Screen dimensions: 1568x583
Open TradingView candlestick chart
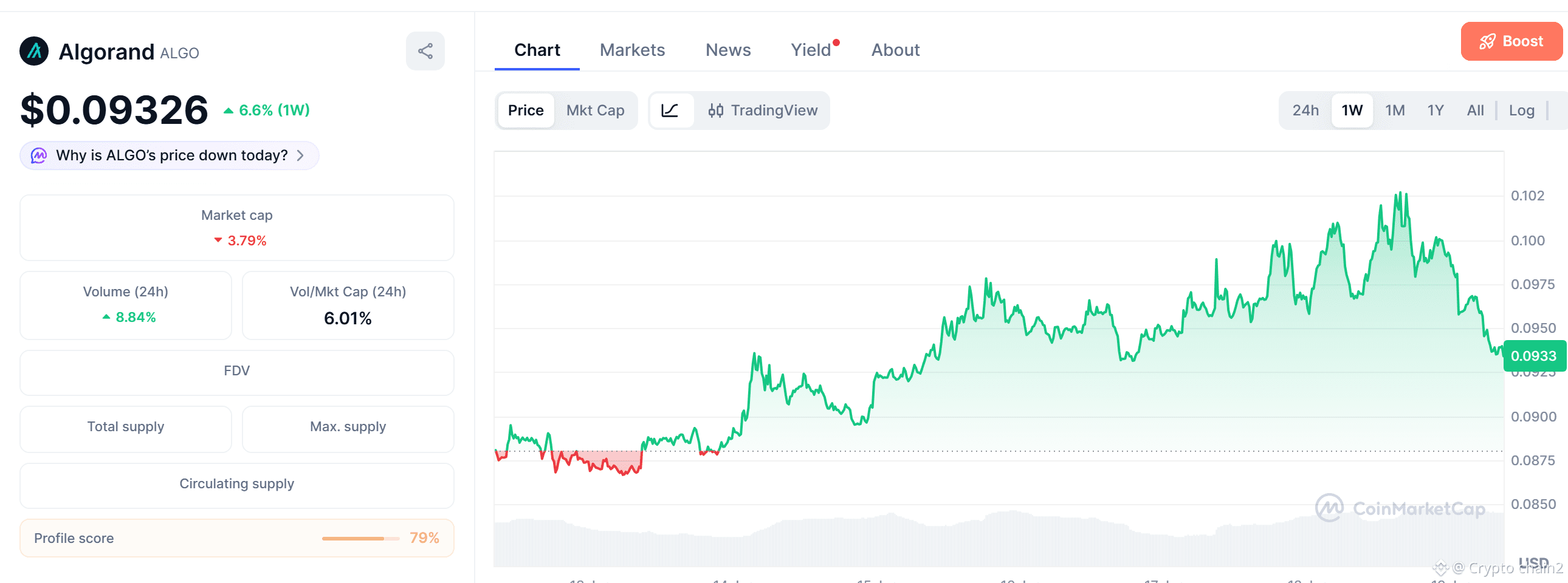pos(762,111)
